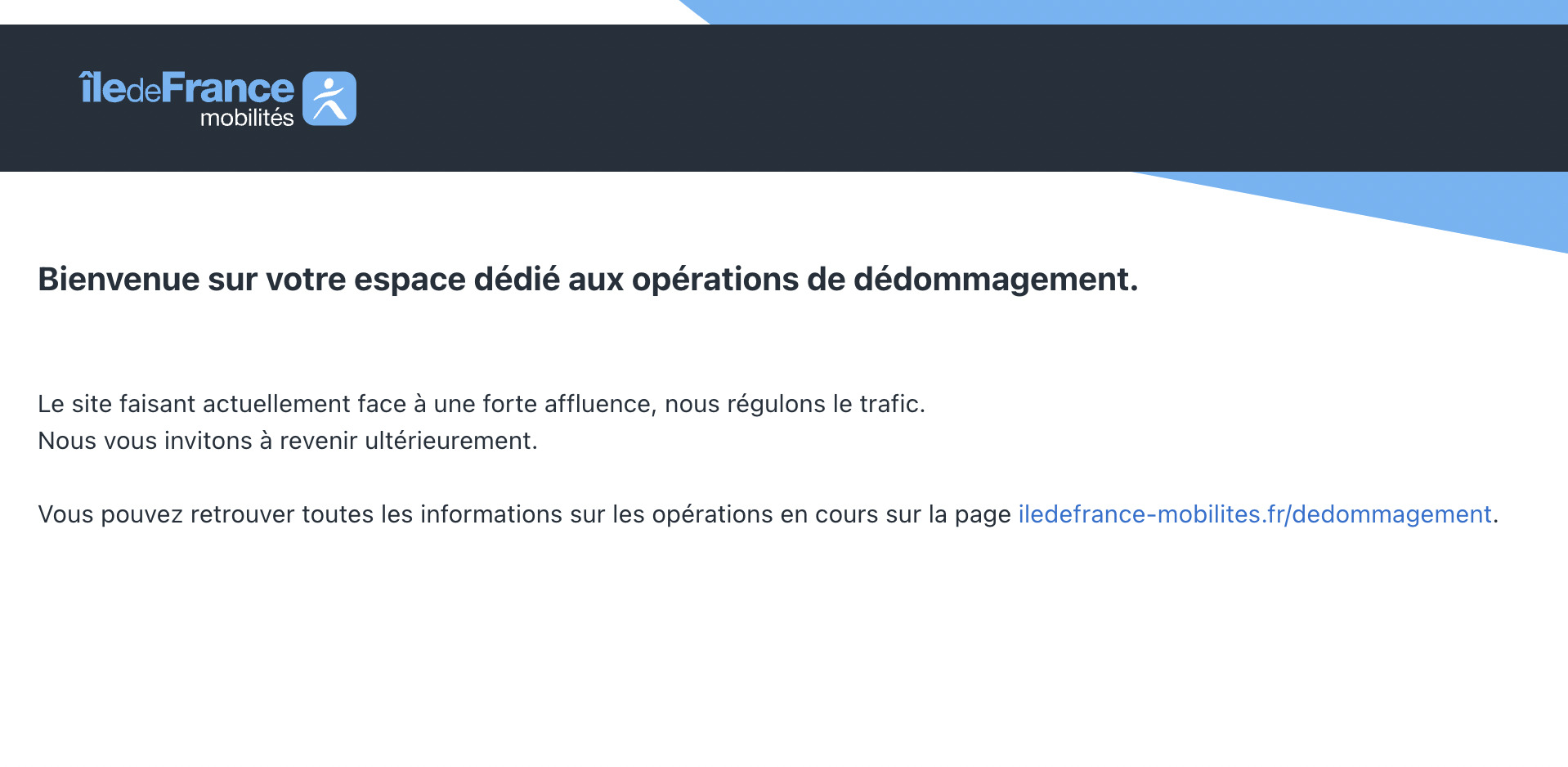Click the îledeFrance wordmark in header

pos(186,88)
